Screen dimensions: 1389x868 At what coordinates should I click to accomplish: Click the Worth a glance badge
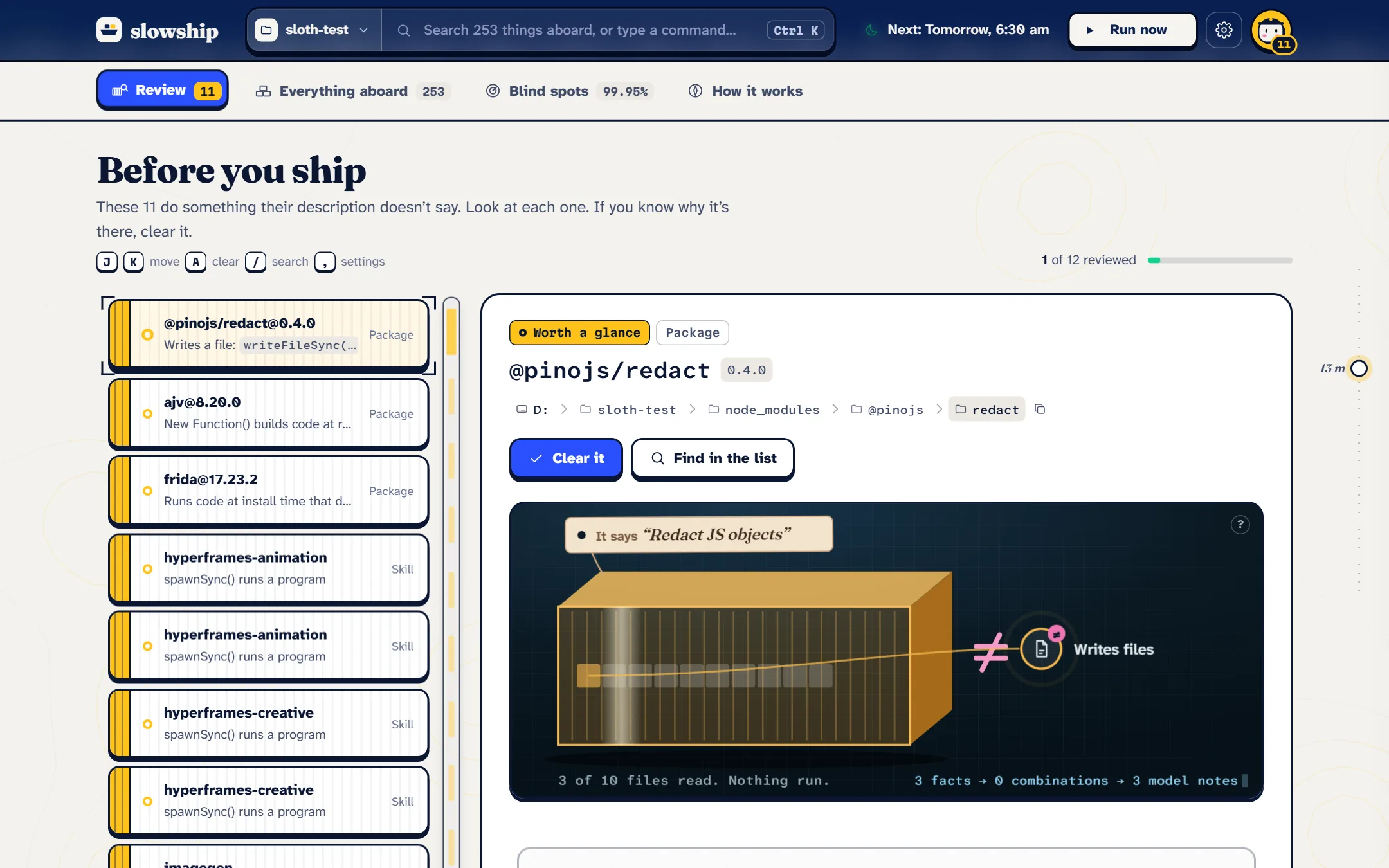click(x=579, y=332)
